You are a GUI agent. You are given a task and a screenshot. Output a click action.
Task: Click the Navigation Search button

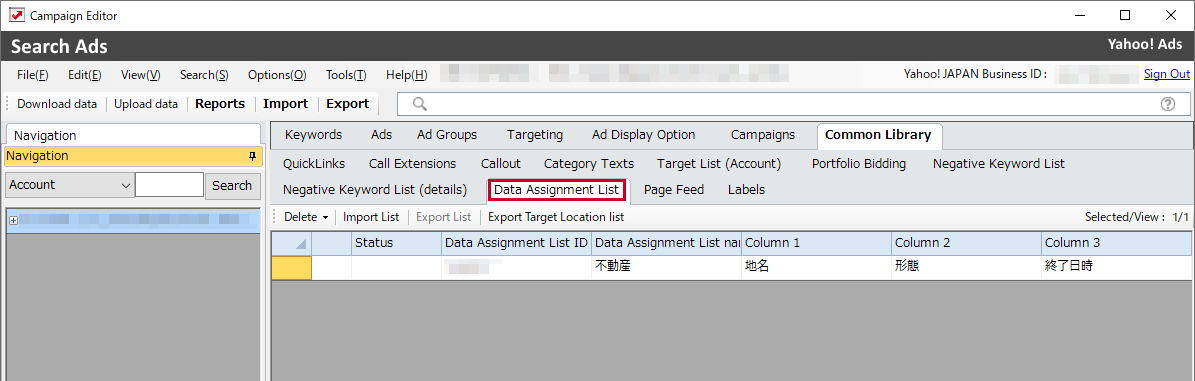tap(232, 185)
